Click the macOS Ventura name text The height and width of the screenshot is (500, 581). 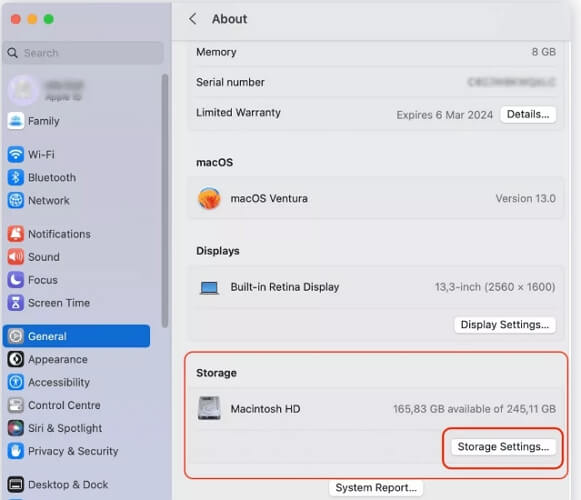[269, 198]
